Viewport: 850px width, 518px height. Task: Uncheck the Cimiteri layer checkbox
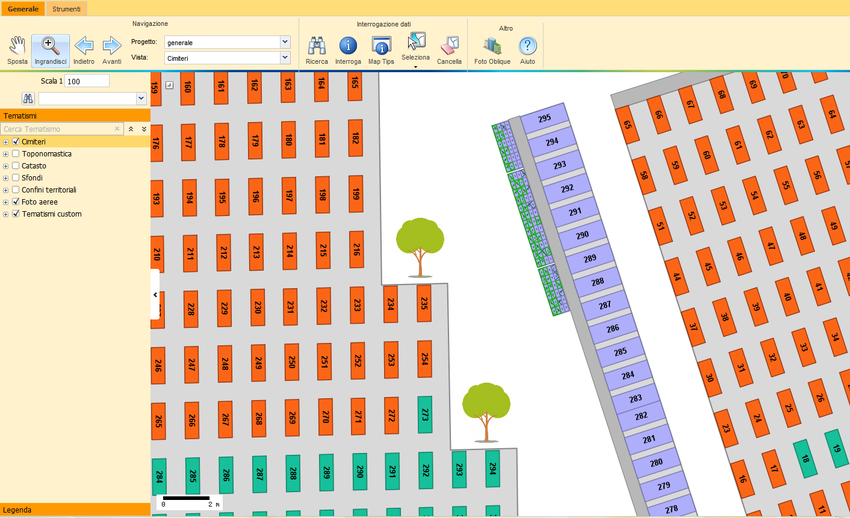(16, 141)
